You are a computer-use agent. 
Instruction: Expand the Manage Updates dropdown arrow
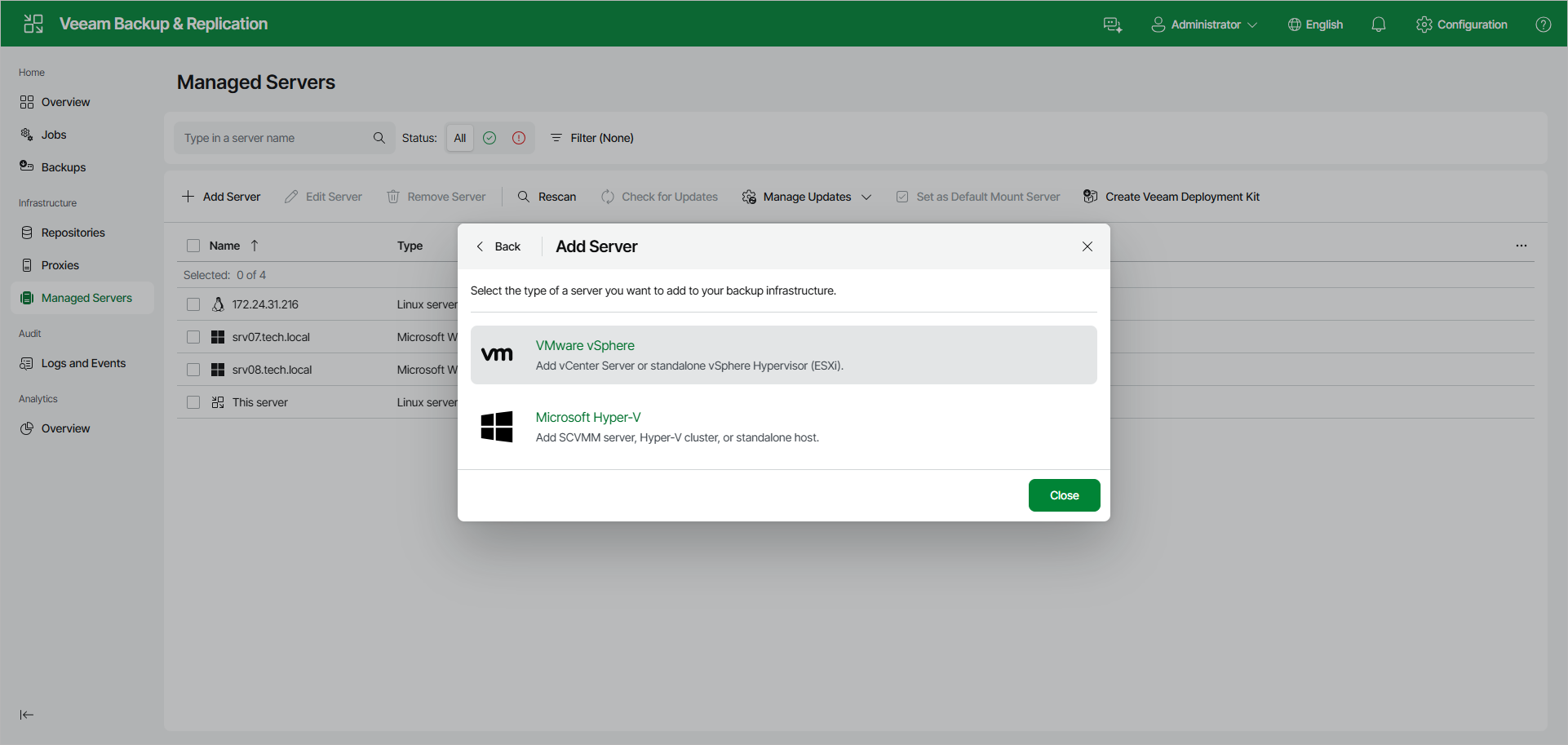click(x=866, y=197)
